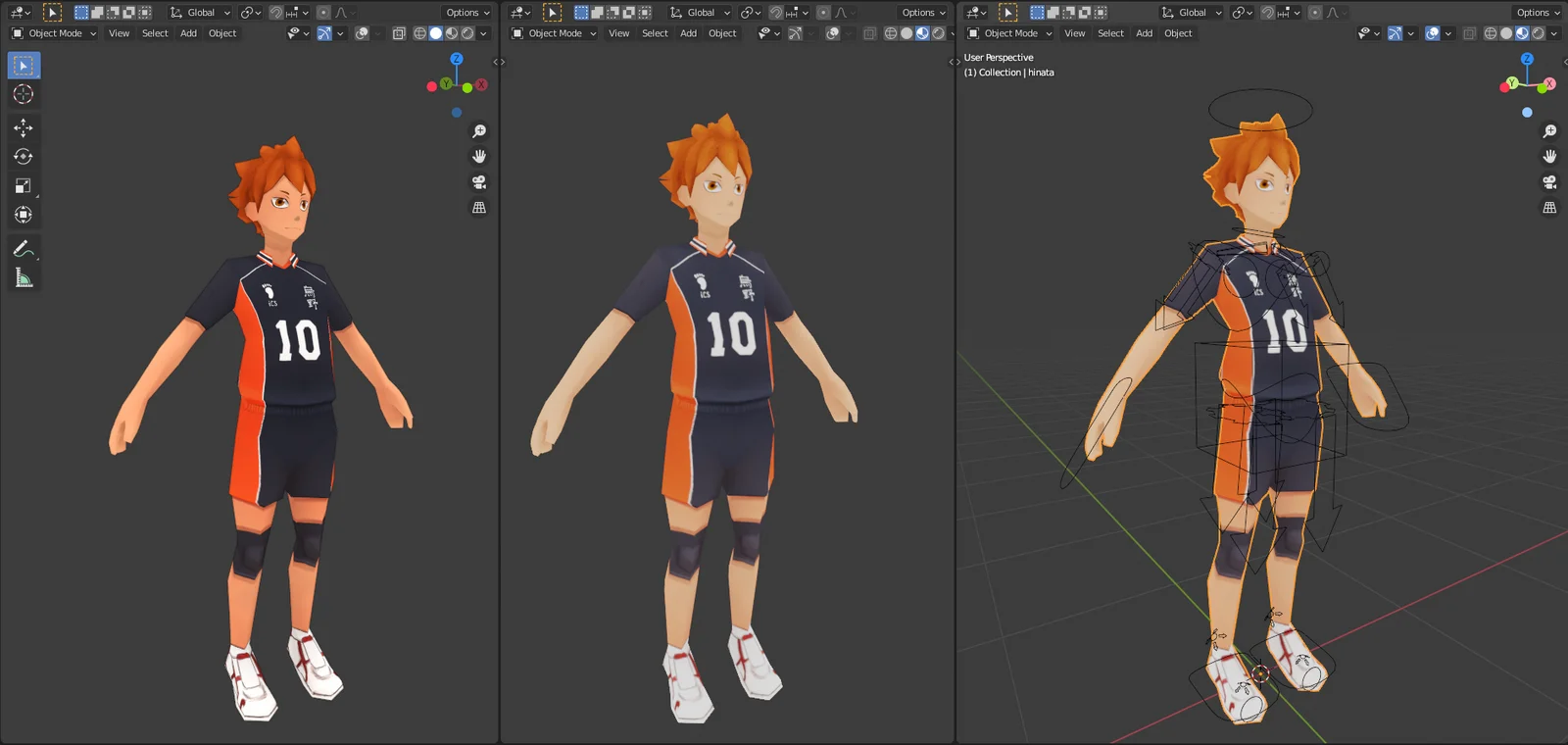The height and width of the screenshot is (745, 1568).
Task: Click Z axis on left viewport navigation gizmo
Action: (x=456, y=59)
